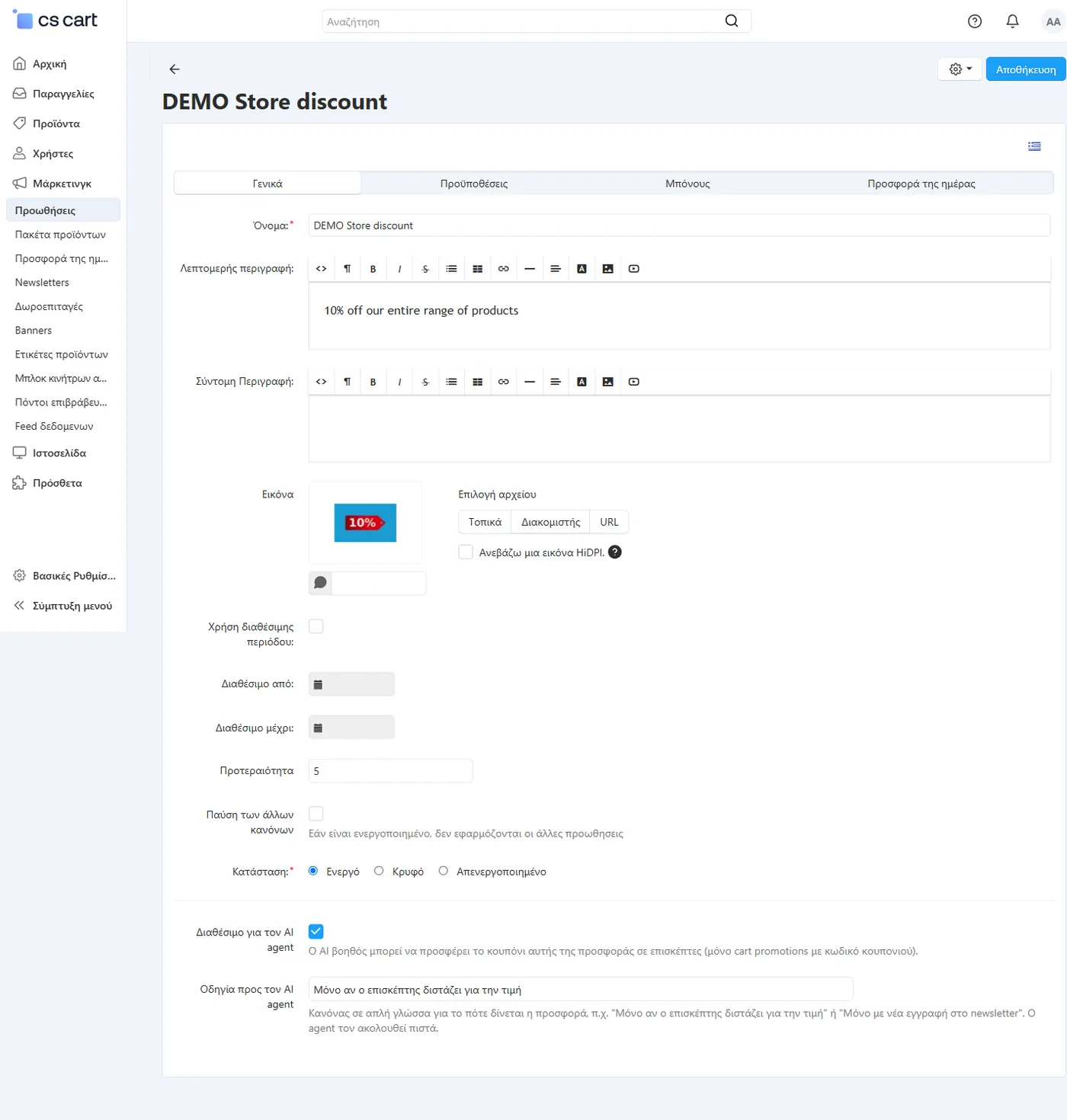Enable the 'Χρήση διαθέσιμης περιόδου' checkbox
1067x1120 pixels.
tap(316, 626)
